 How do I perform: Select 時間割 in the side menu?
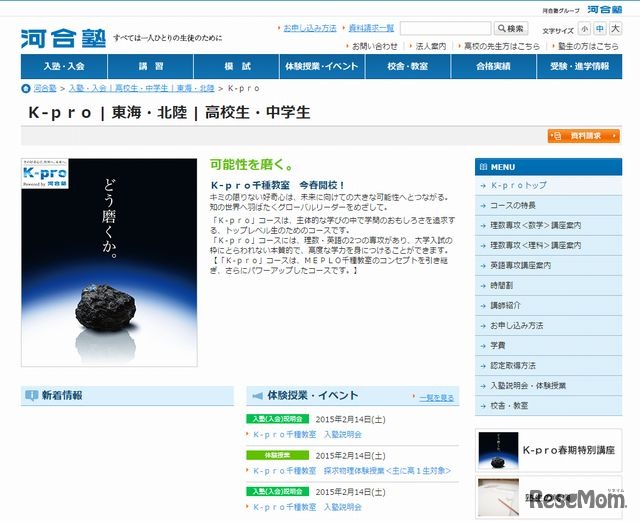548,285
